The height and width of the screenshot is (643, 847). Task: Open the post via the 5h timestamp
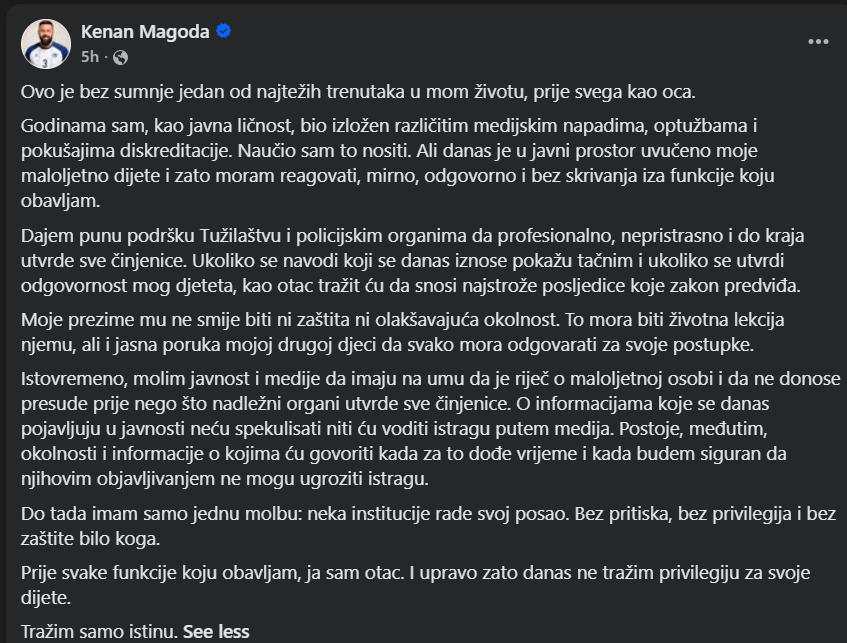pyautogui.click(x=90, y=57)
